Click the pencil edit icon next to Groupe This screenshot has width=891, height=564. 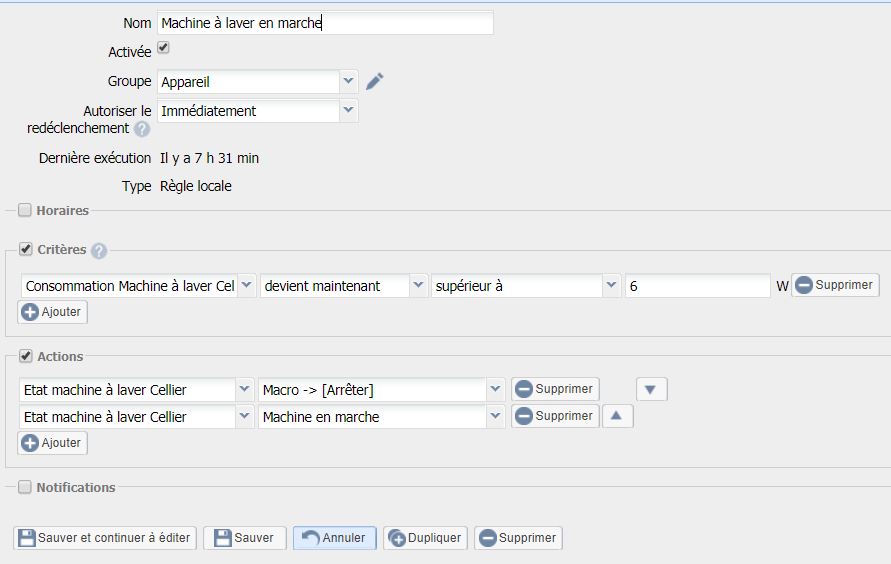click(375, 82)
